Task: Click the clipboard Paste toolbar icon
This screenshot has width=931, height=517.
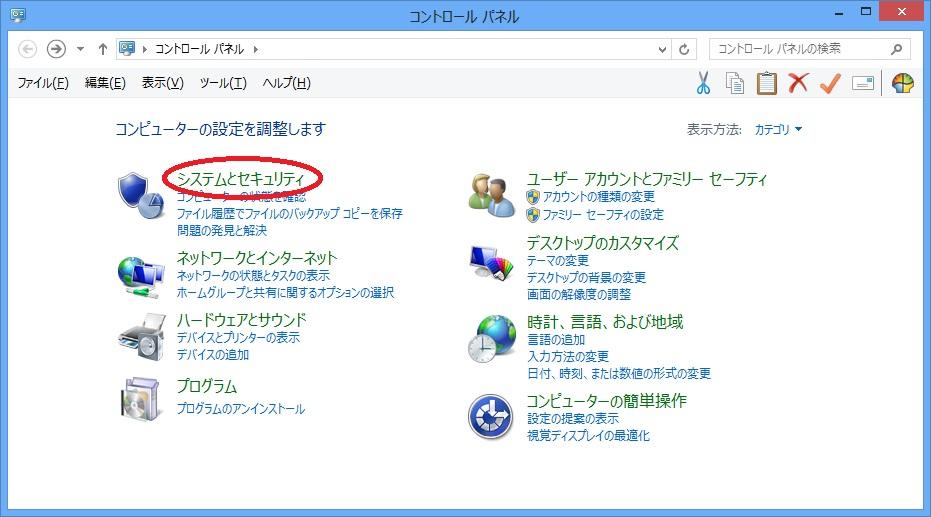Action: [x=767, y=83]
